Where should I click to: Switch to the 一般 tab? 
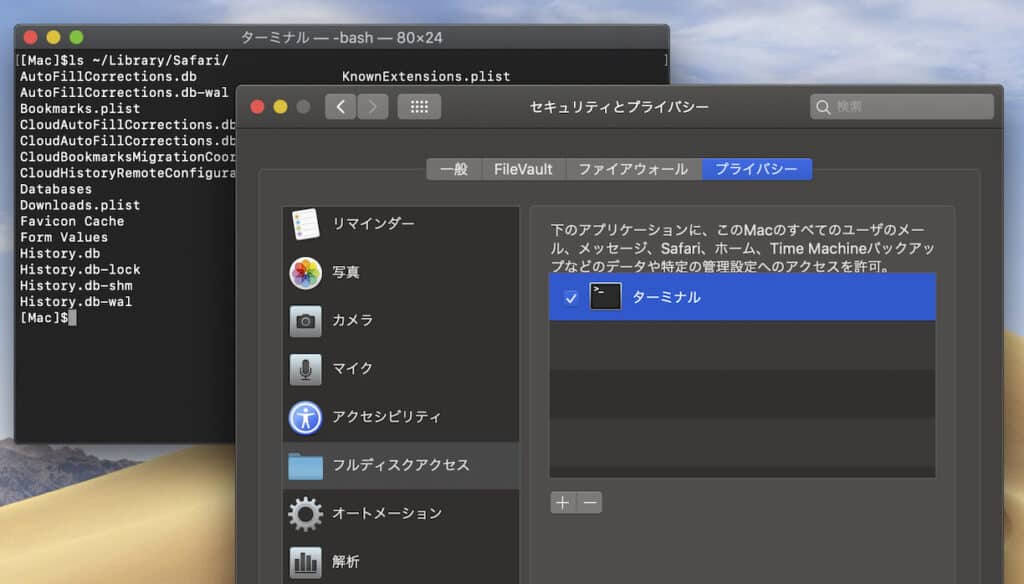click(x=453, y=169)
